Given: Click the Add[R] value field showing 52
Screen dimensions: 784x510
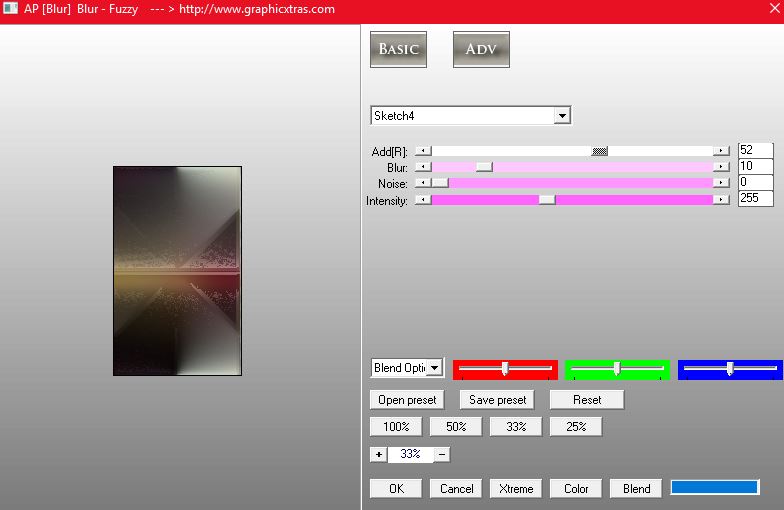Looking at the screenshot, I should pos(756,150).
